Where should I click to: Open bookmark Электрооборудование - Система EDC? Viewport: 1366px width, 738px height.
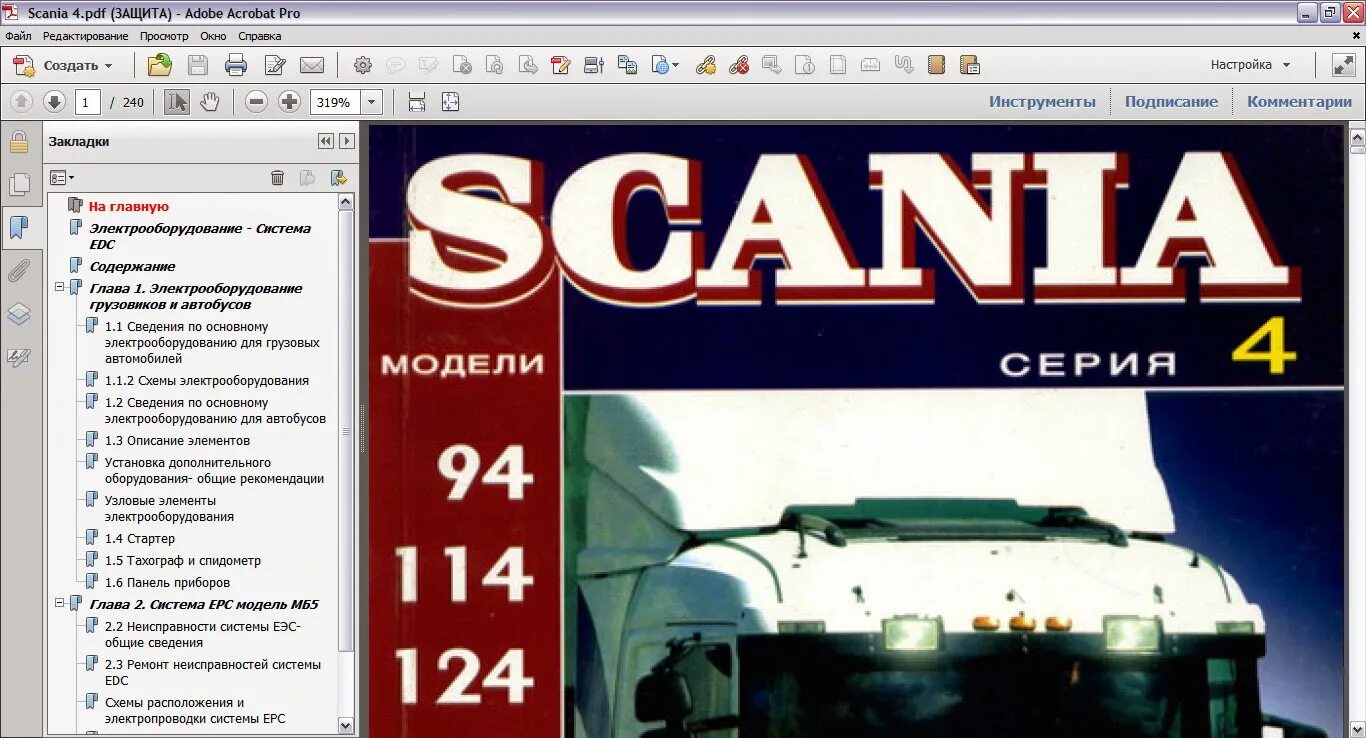pos(200,236)
